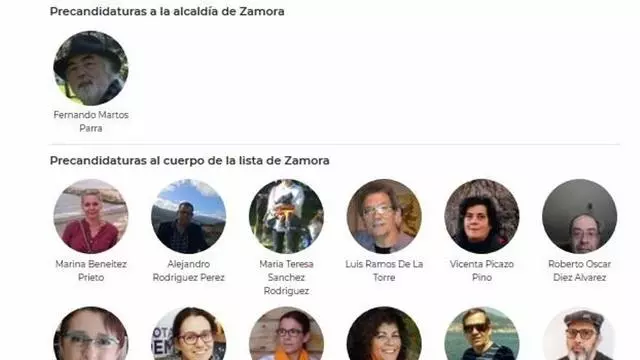
Task: Open Alejandro Rodriguez Perez's avatar
Action: tap(189, 216)
